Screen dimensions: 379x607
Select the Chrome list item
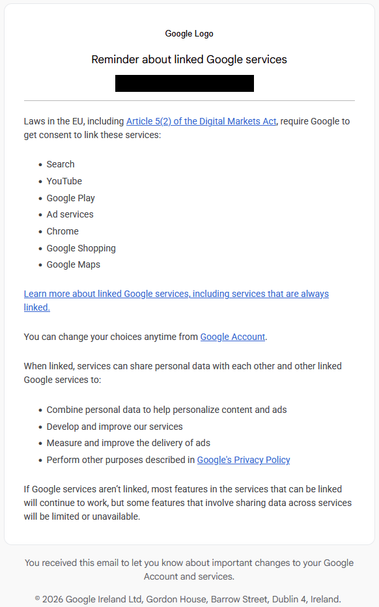tap(62, 231)
